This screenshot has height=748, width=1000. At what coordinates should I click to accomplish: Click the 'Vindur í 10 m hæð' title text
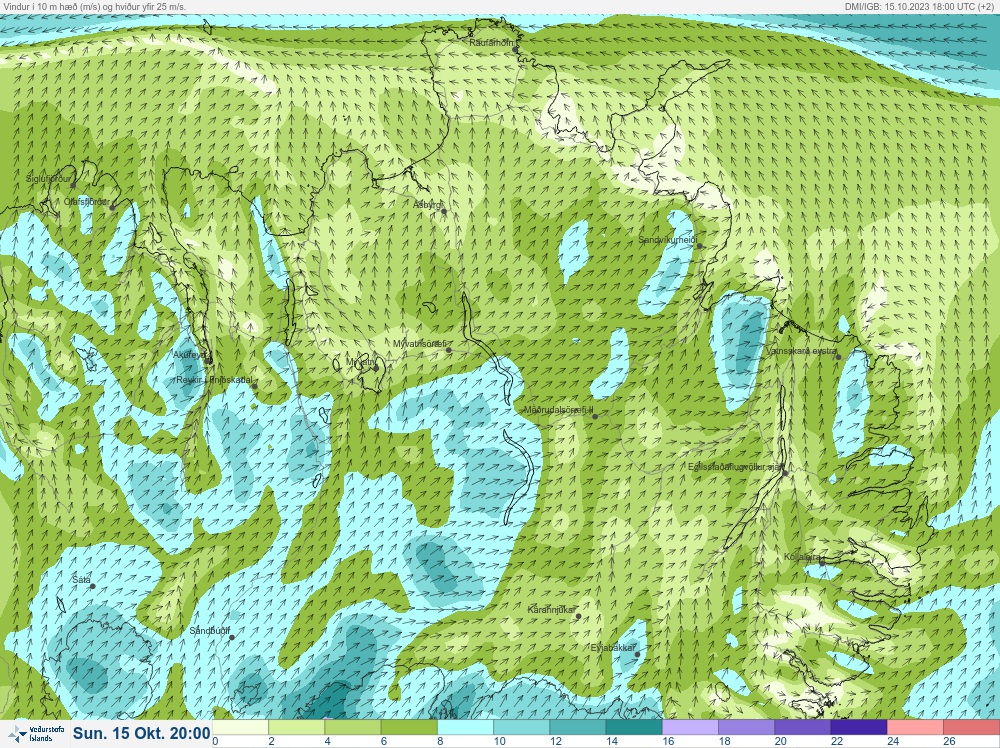[94, 6]
